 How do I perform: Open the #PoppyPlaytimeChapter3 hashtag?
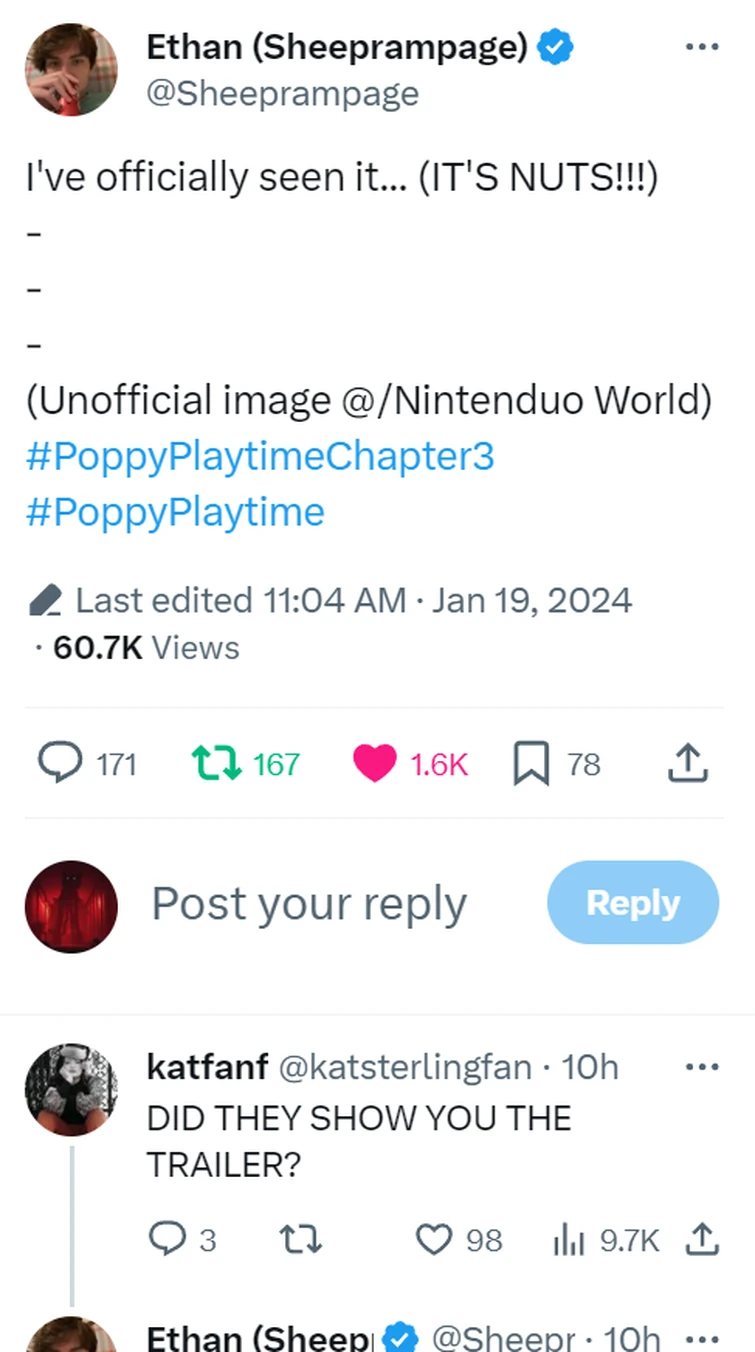click(x=260, y=456)
